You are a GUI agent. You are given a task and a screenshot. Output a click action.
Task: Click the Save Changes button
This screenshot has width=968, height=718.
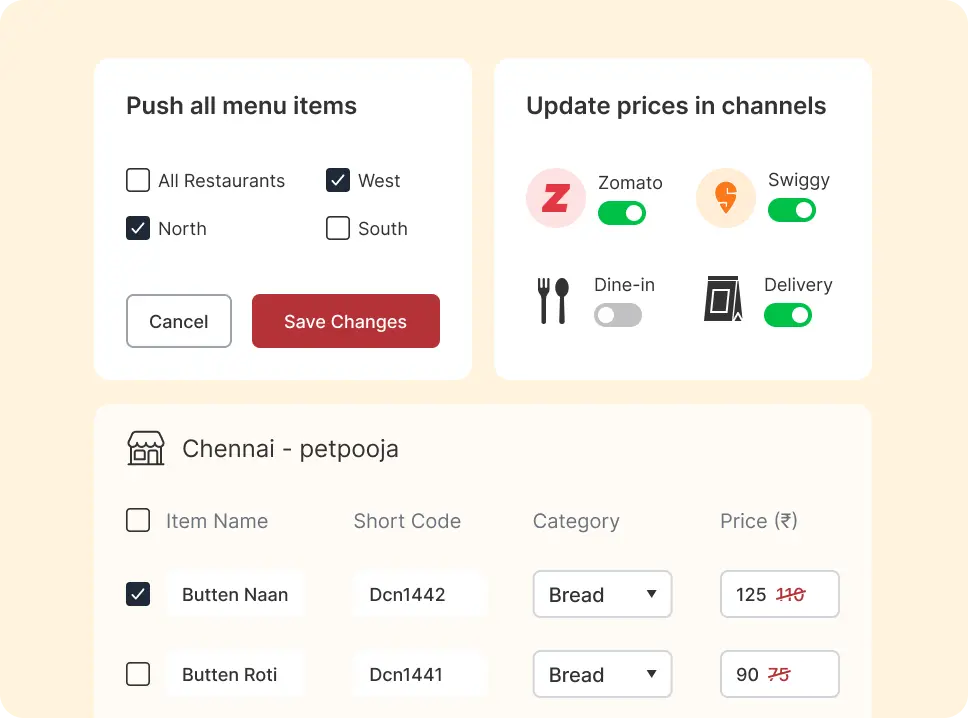point(345,321)
